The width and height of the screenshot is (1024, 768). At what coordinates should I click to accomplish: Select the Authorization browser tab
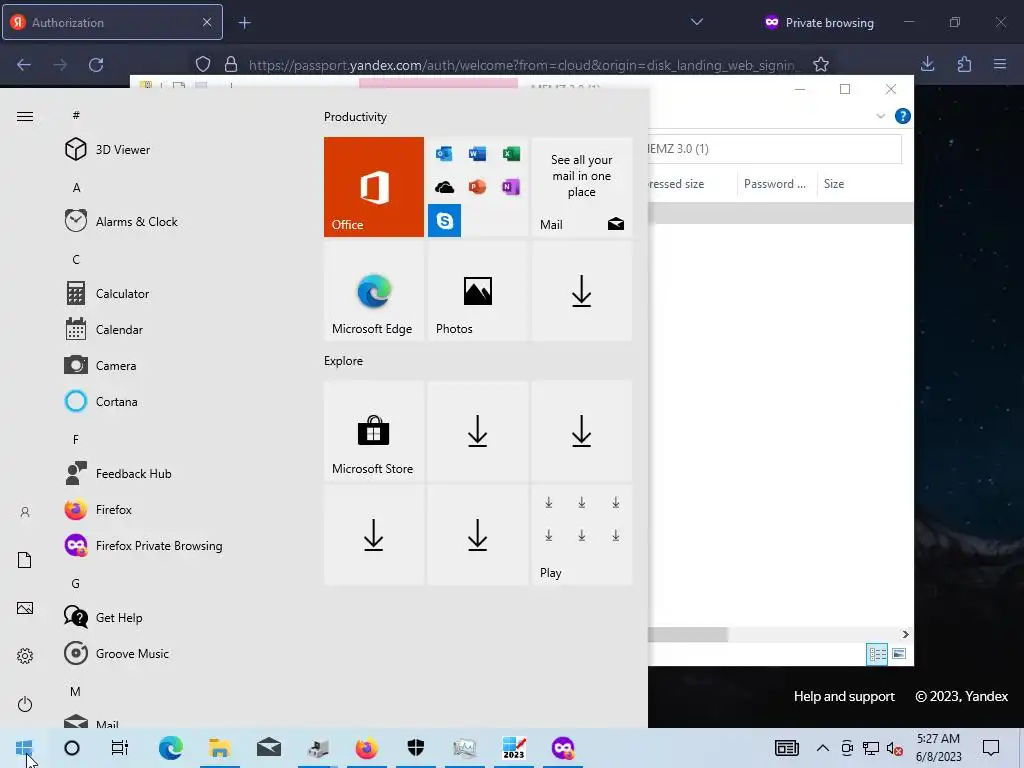click(x=112, y=22)
